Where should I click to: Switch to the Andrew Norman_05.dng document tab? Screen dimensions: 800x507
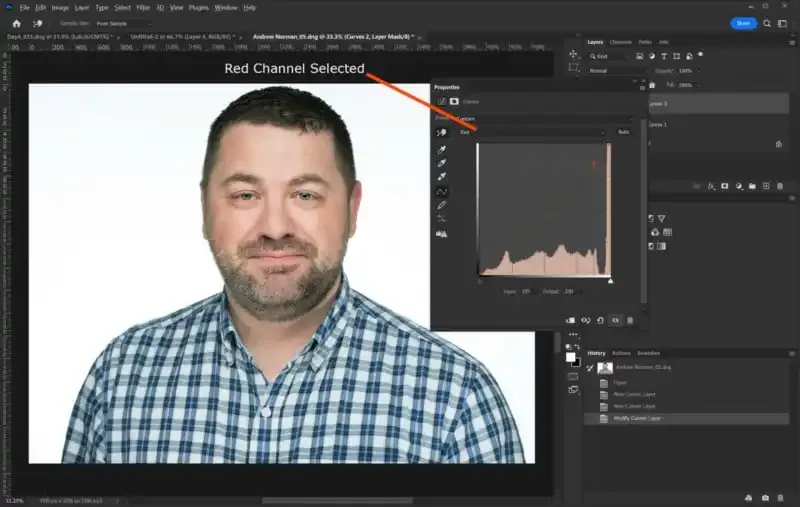[333, 37]
